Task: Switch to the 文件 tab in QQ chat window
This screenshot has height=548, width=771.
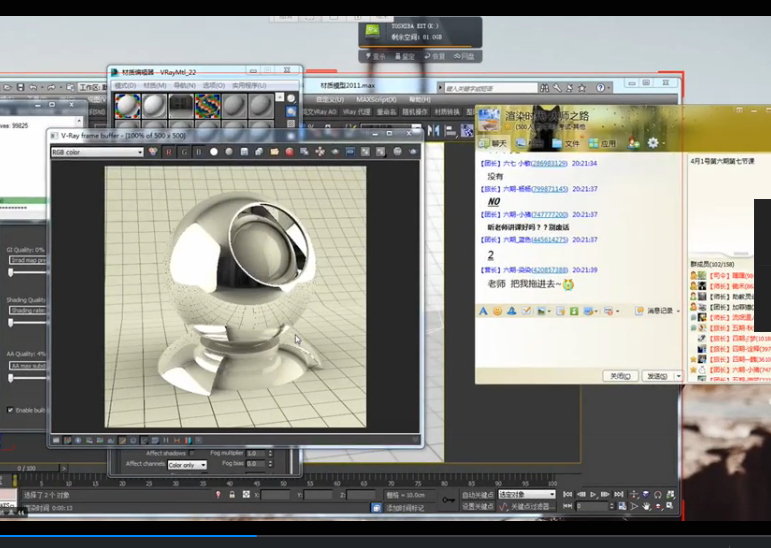Action: (x=566, y=144)
